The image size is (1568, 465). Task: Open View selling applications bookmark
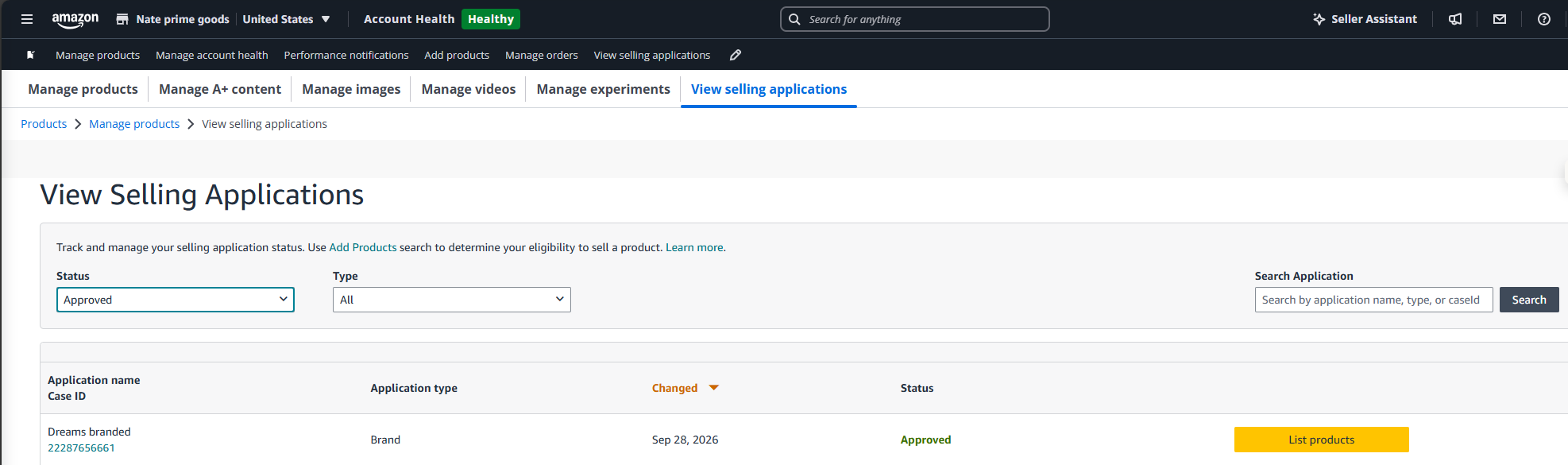coord(652,55)
